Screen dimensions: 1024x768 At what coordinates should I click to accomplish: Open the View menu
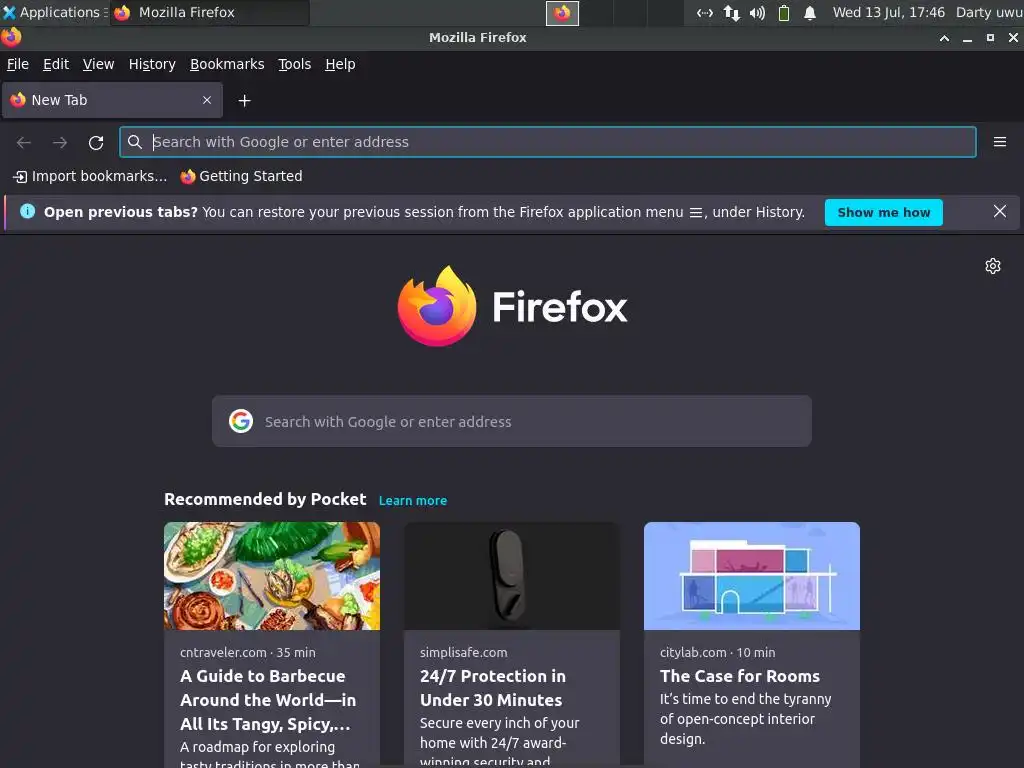coord(99,64)
